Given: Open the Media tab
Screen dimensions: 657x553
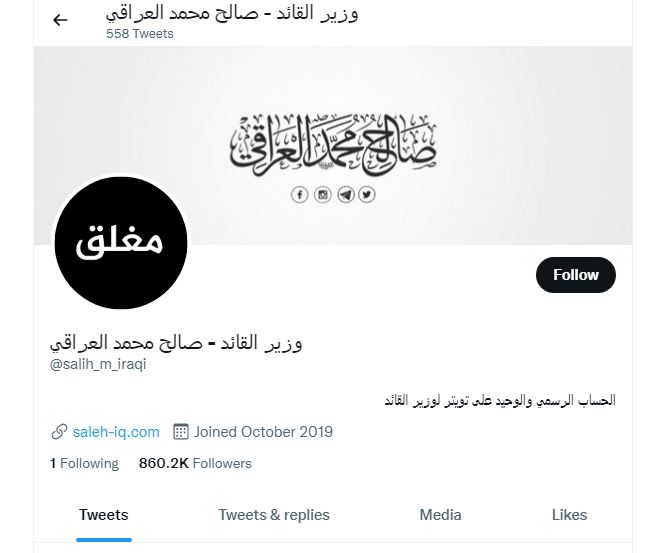Looking at the screenshot, I should 440,515.
